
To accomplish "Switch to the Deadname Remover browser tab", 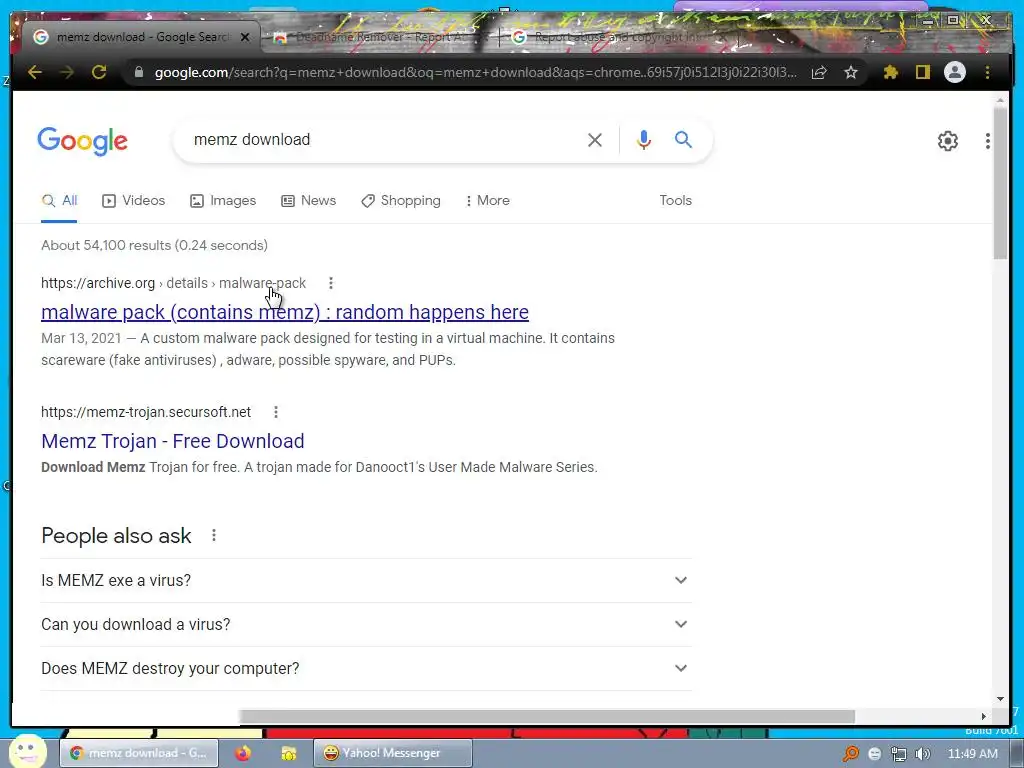I will tap(379, 37).
